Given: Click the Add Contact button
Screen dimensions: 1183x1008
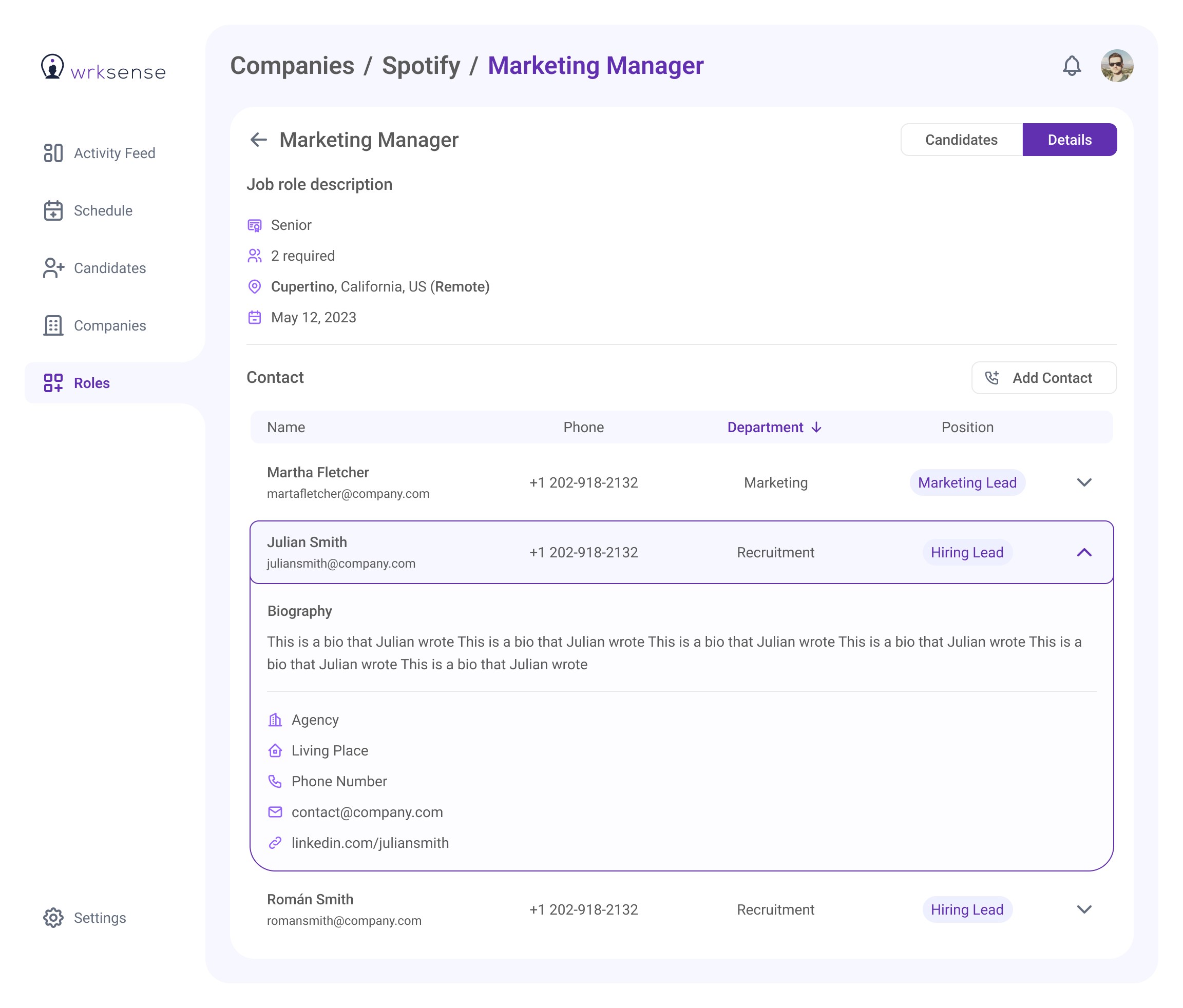Looking at the screenshot, I should [1043, 378].
